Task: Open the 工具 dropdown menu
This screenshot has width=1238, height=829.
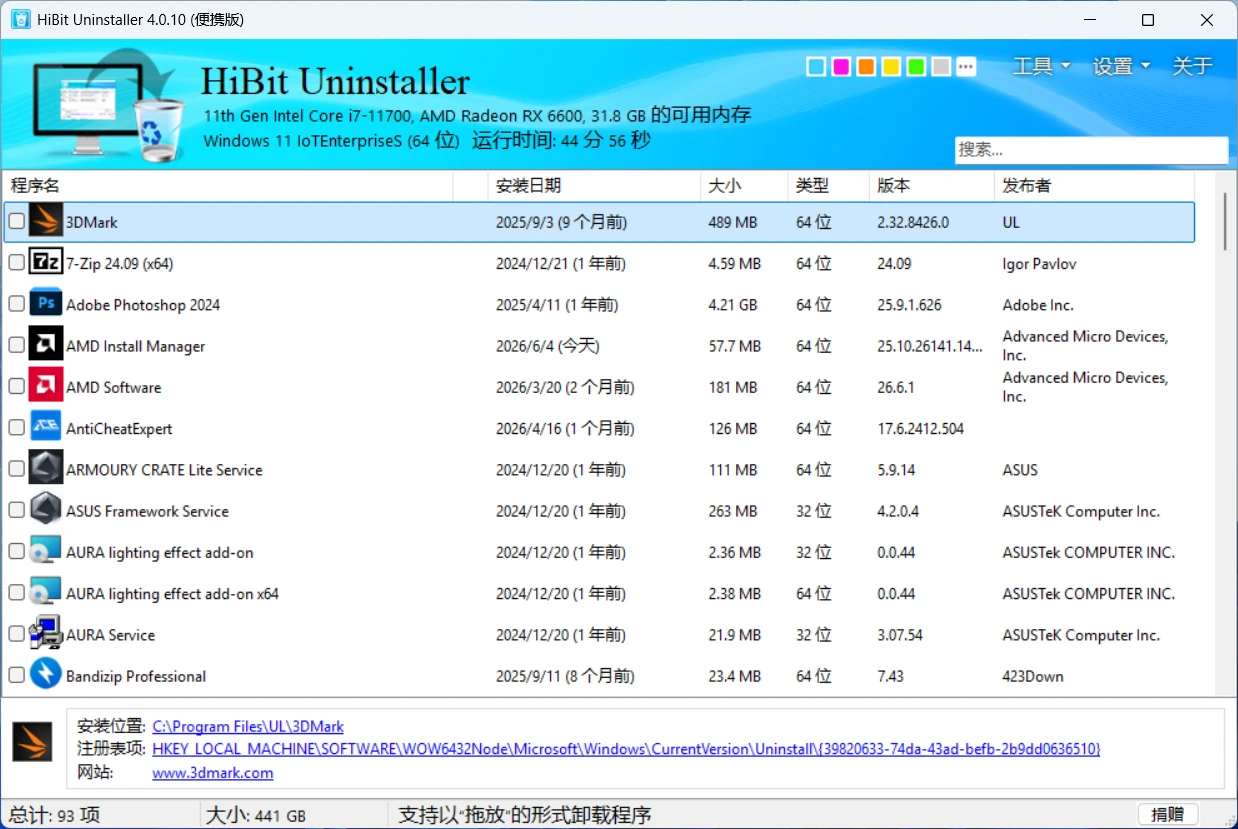Action: pos(1041,66)
